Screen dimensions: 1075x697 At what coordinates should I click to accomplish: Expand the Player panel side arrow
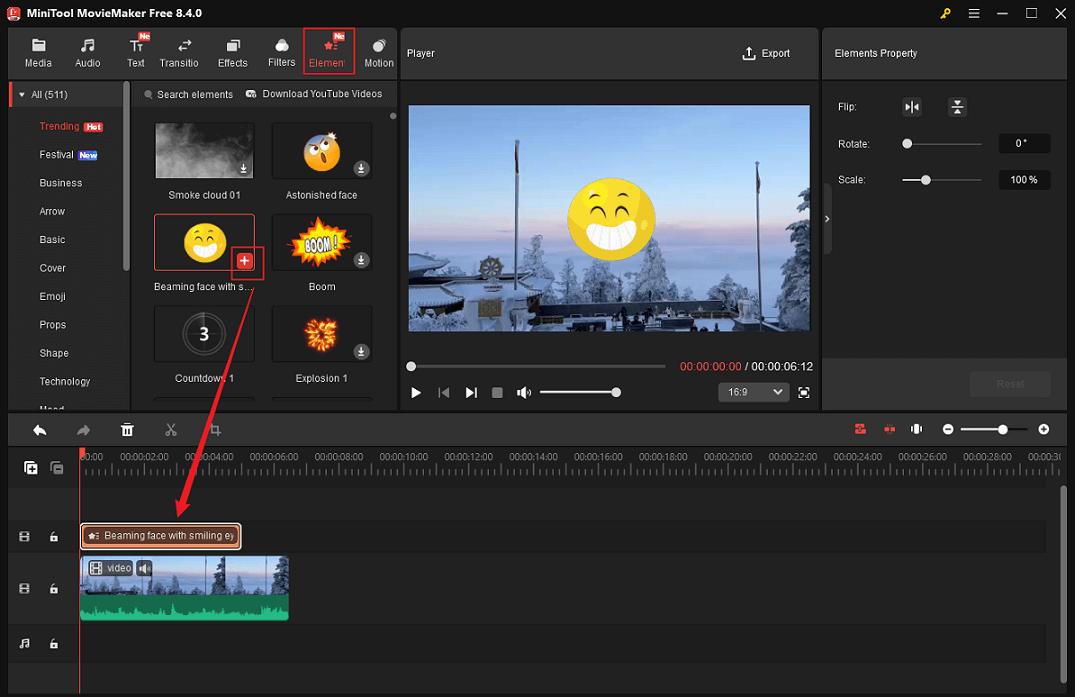(826, 218)
